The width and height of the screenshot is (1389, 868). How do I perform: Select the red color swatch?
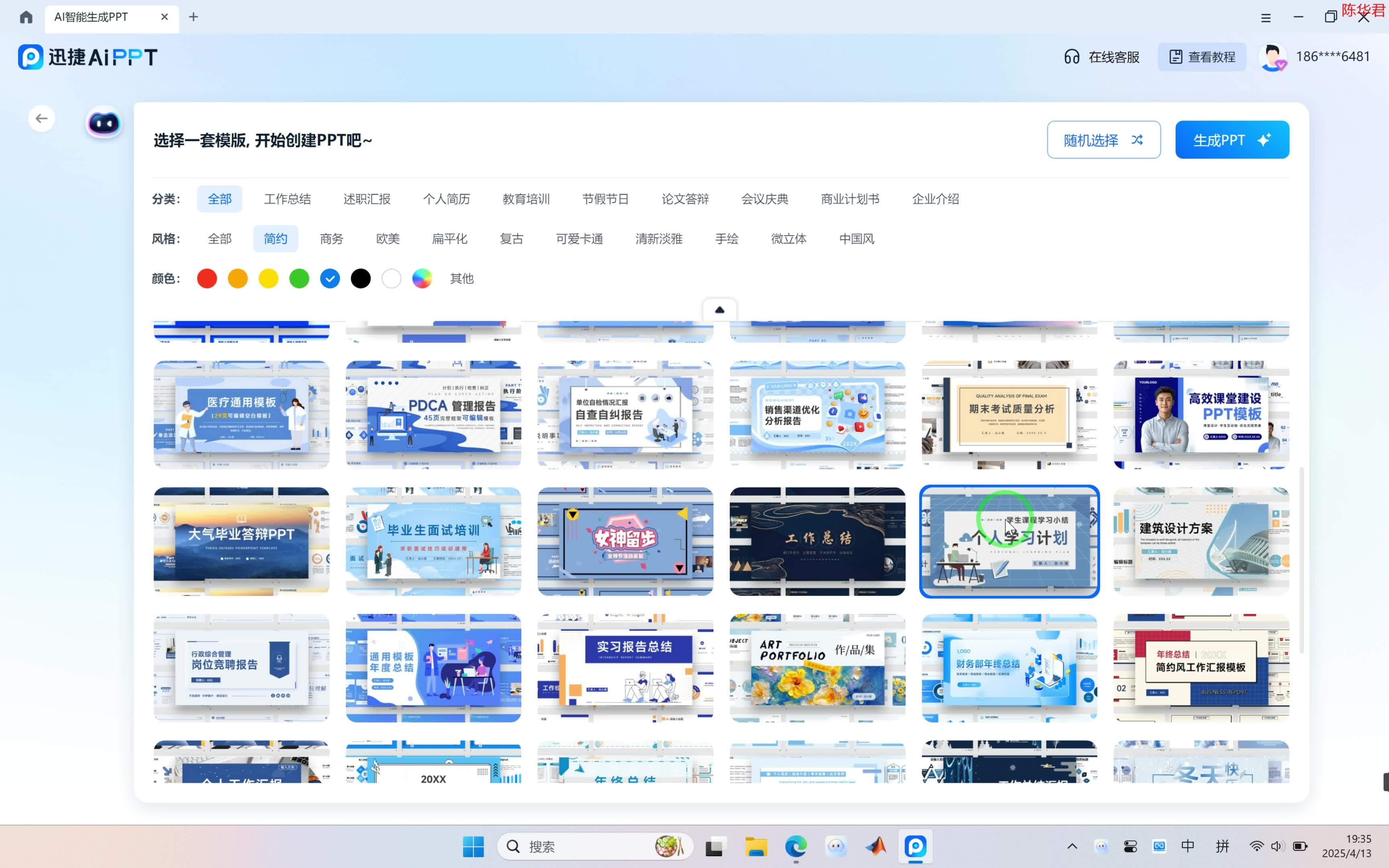(207, 278)
